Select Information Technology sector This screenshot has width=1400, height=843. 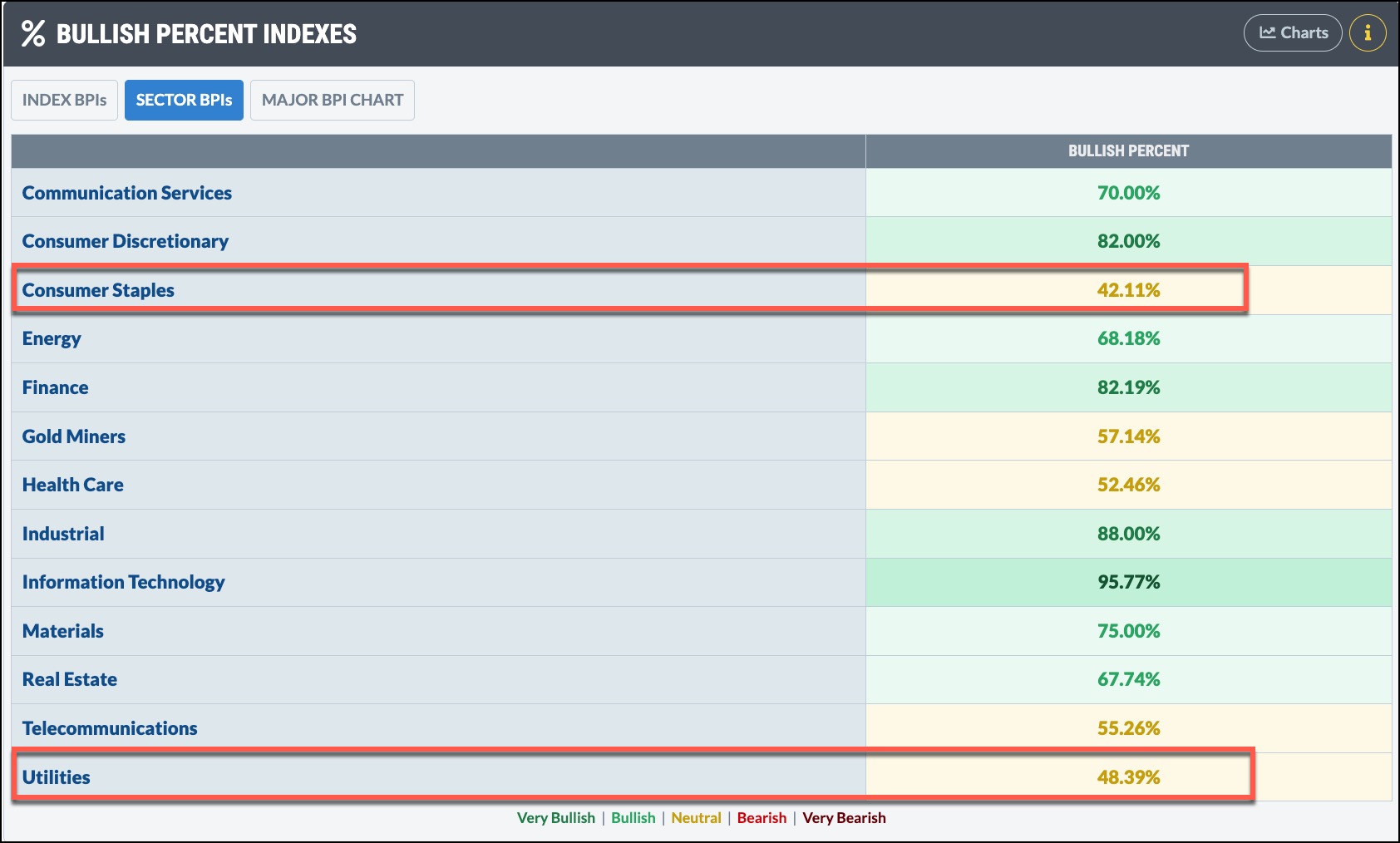(123, 582)
